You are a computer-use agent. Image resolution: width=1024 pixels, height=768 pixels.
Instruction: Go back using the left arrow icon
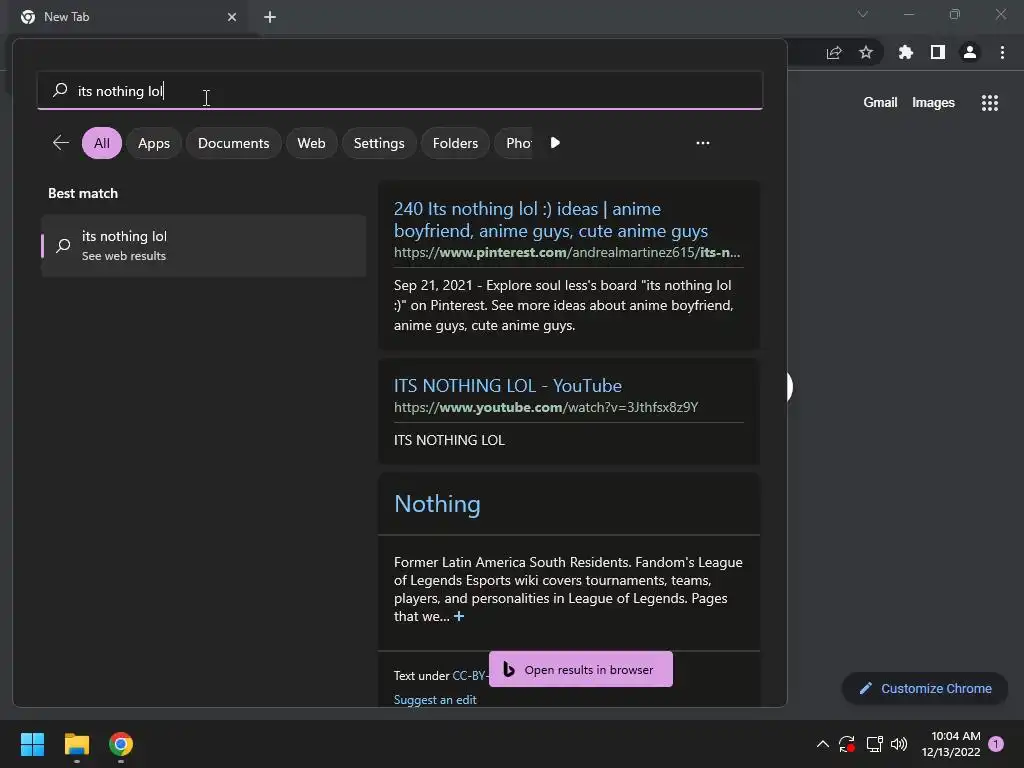[x=61, y=142]
